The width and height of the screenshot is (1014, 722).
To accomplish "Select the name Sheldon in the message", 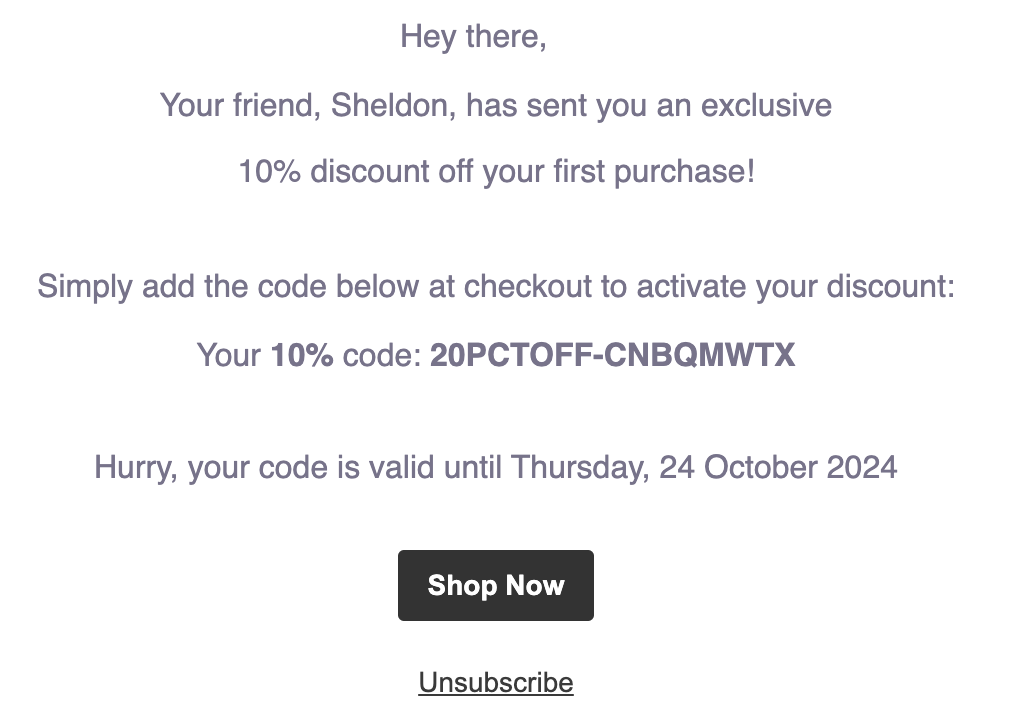I will pyautogui.click(x=393, y=105).
